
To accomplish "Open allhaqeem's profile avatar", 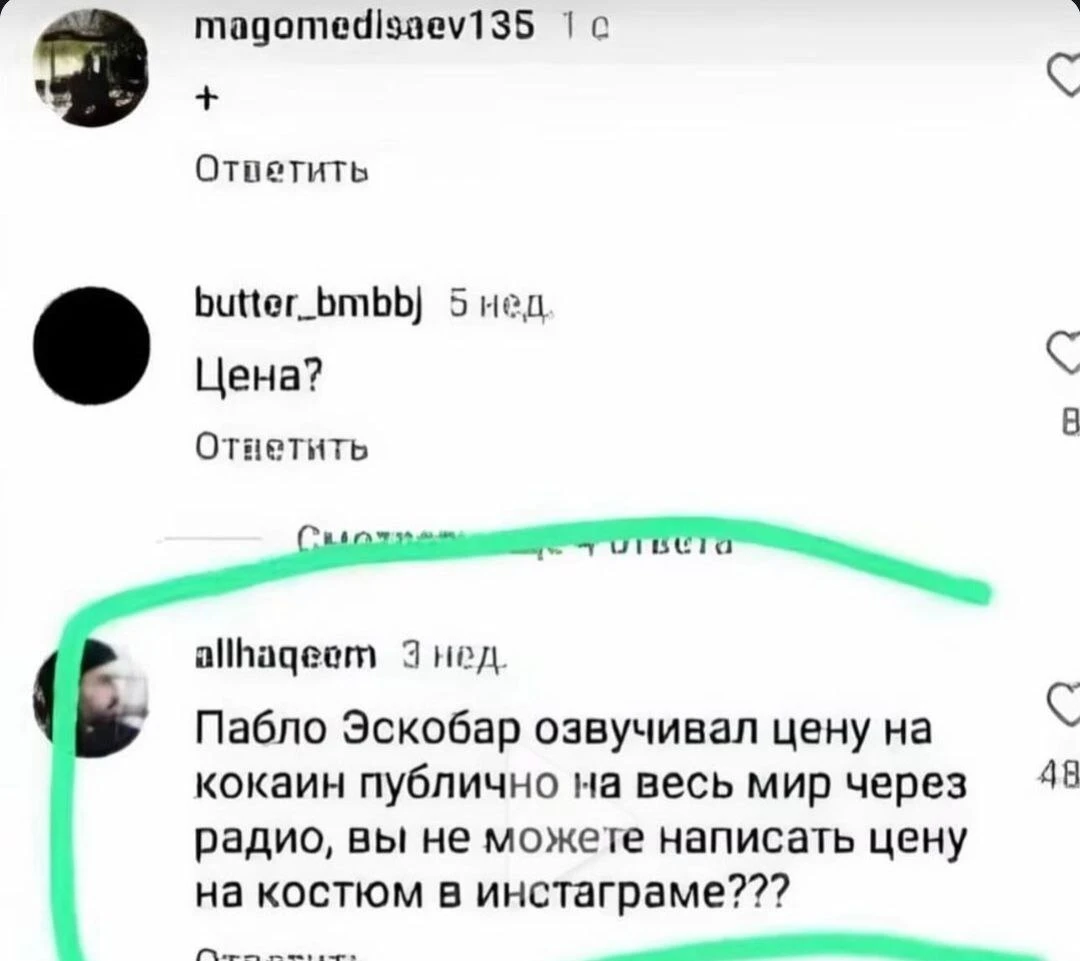I will tap(92, 699).
